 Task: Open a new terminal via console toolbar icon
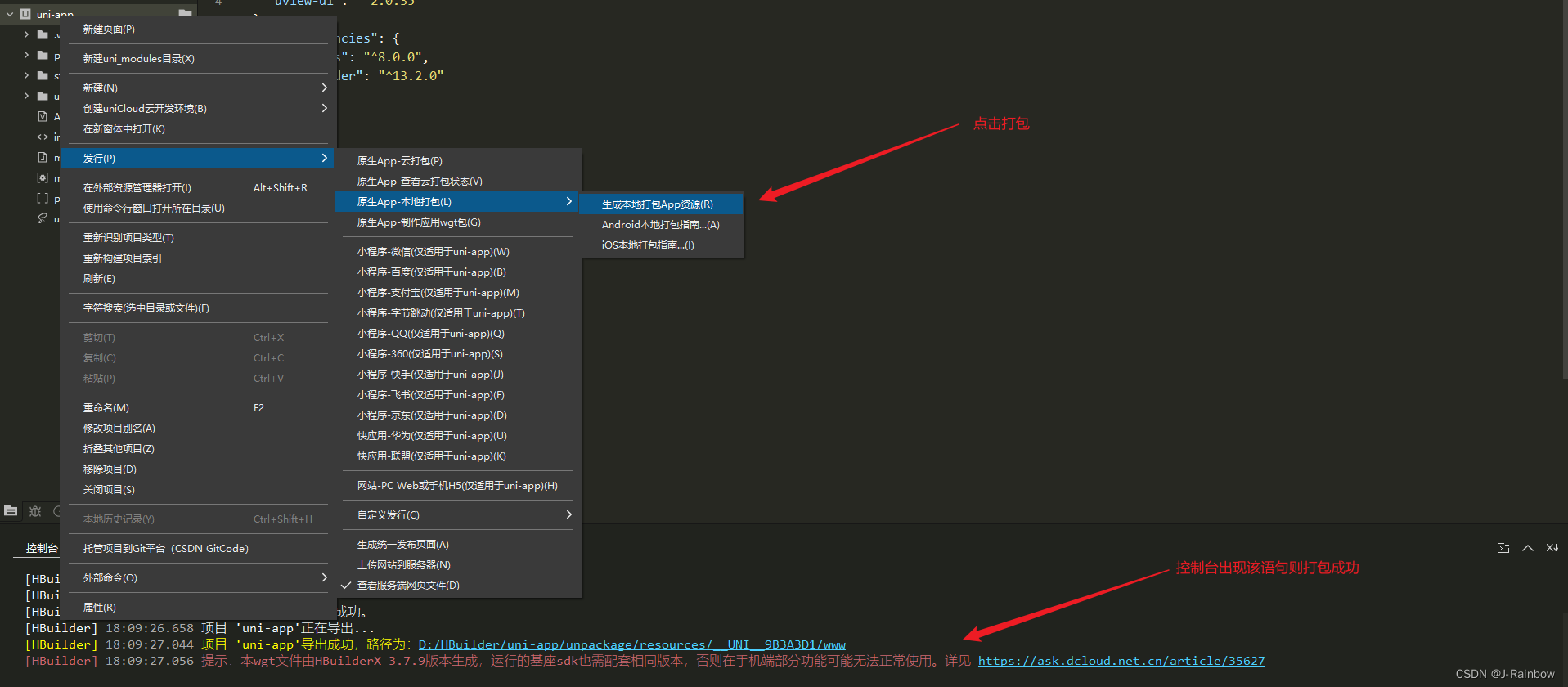point(1503,548)
